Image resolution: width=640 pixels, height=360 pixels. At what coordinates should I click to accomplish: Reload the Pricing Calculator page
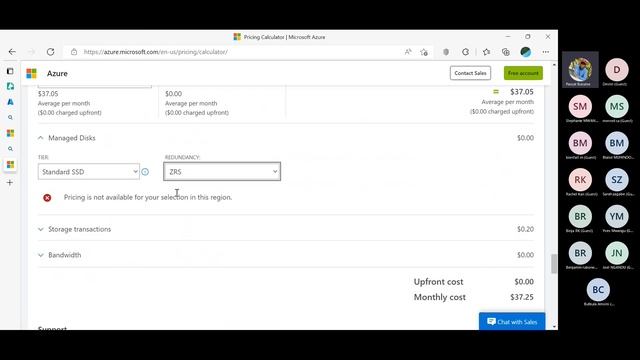pos(51,52)
